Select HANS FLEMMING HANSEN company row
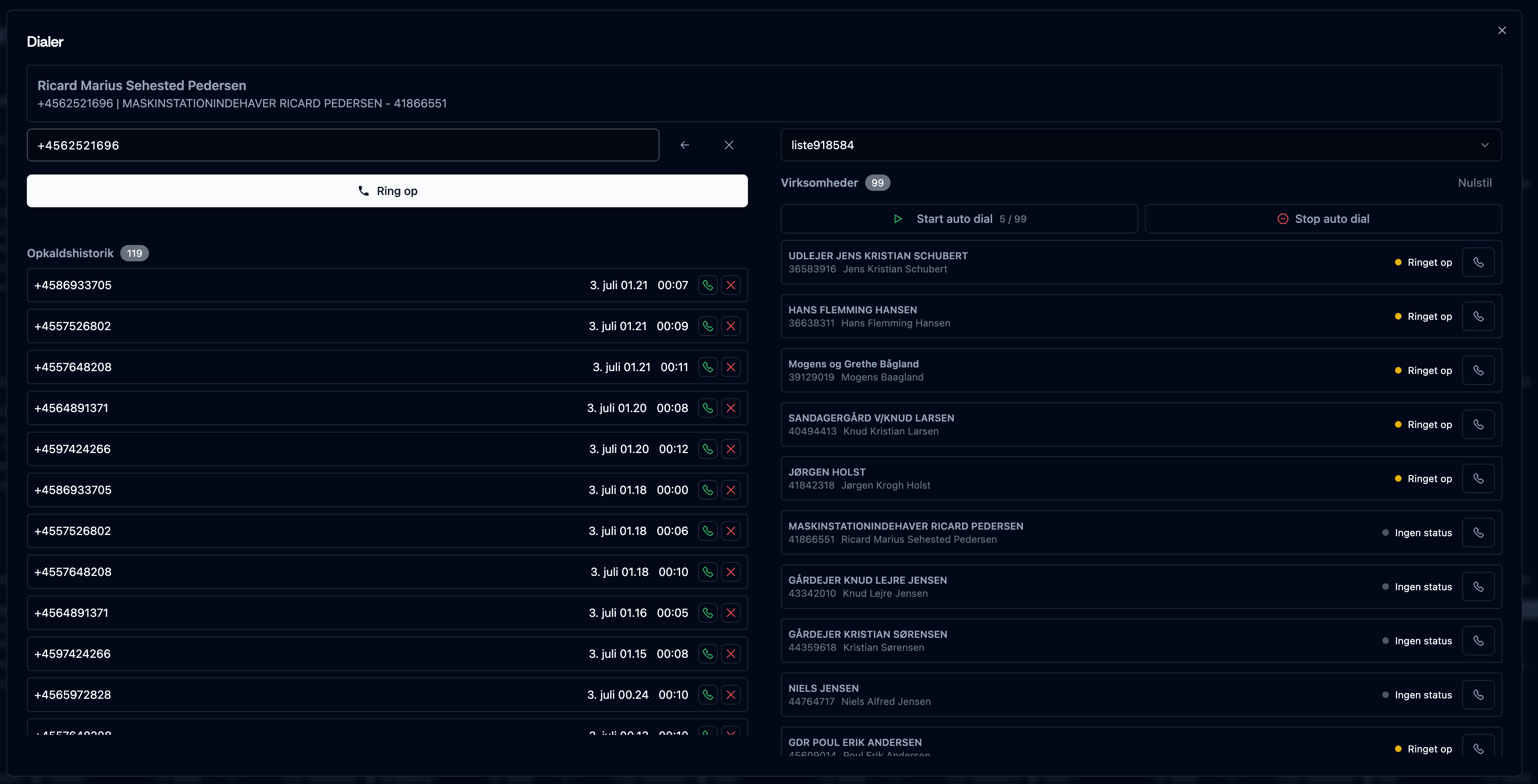 click(1075, 317)
